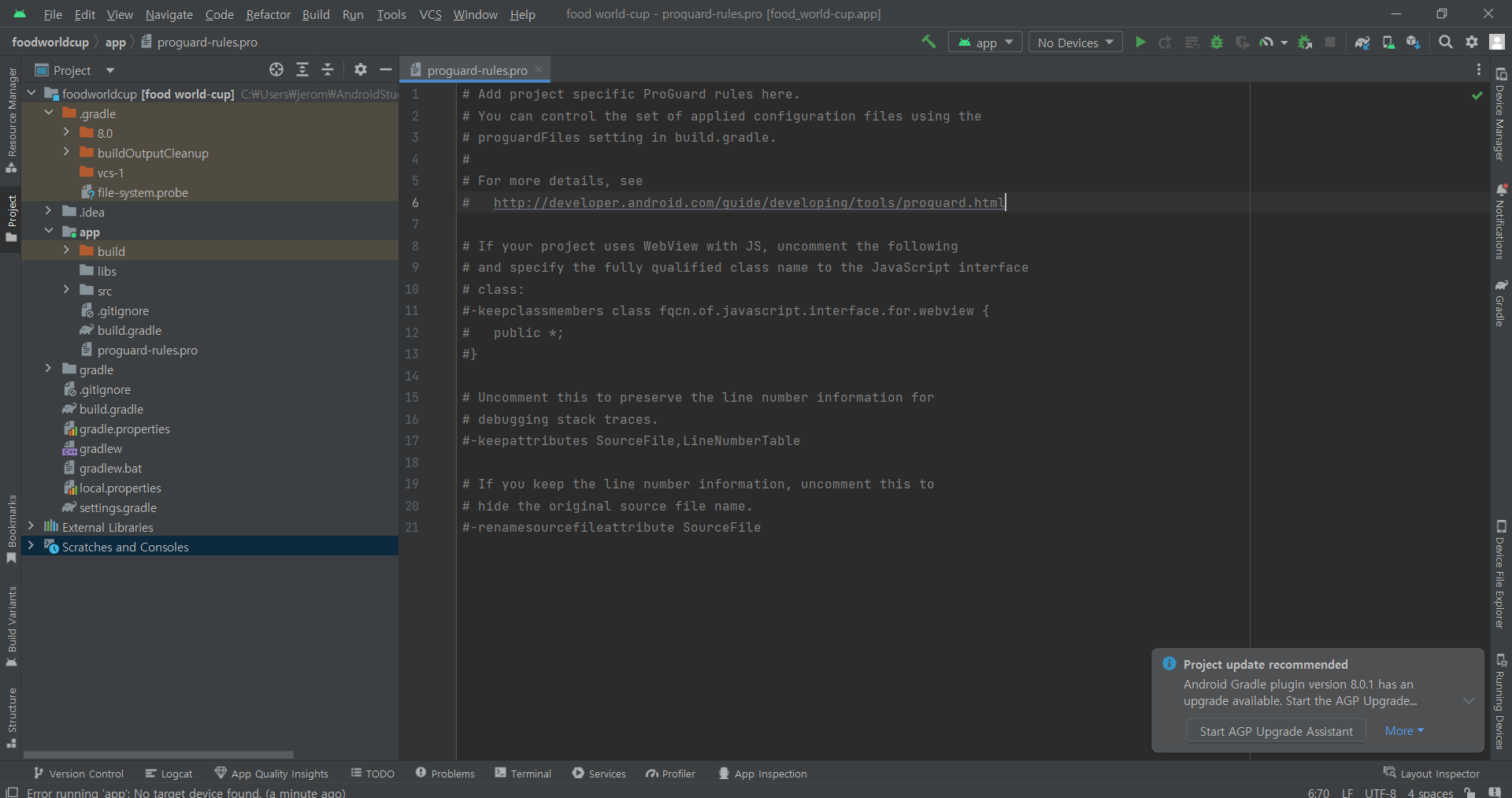Close the proguard-rules.pro tab
The width and height of the screenshot is (1512, 798).
click(539, 69)
